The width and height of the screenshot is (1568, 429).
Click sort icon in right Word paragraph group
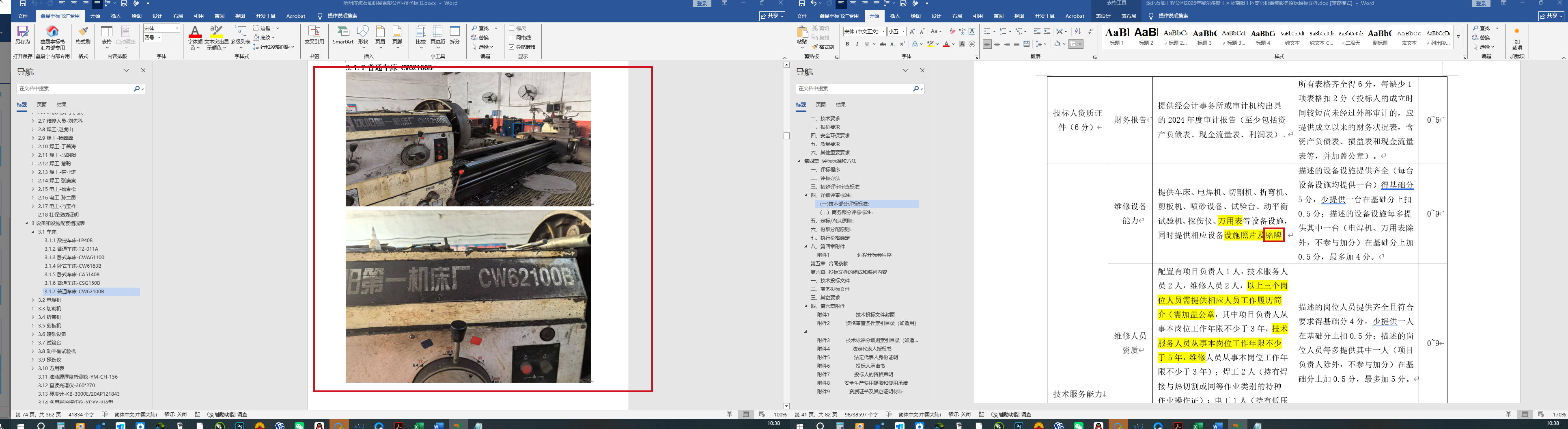[1078, 31]
